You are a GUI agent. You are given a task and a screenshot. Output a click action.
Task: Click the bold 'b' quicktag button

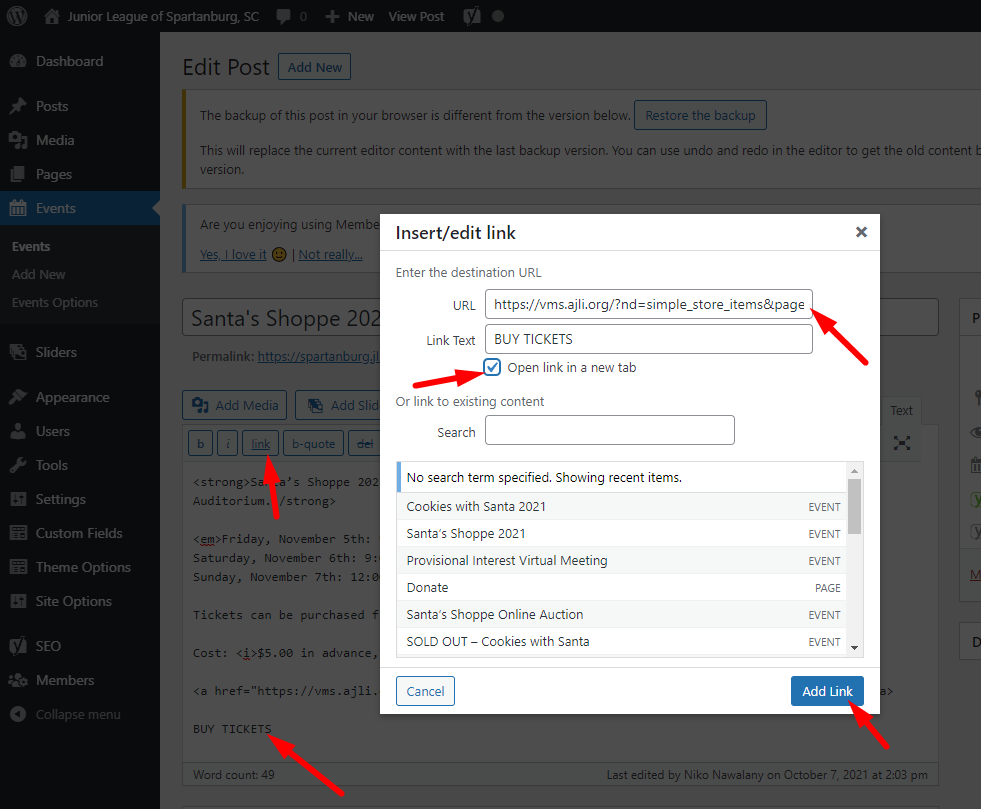click(x=200, y=443)
